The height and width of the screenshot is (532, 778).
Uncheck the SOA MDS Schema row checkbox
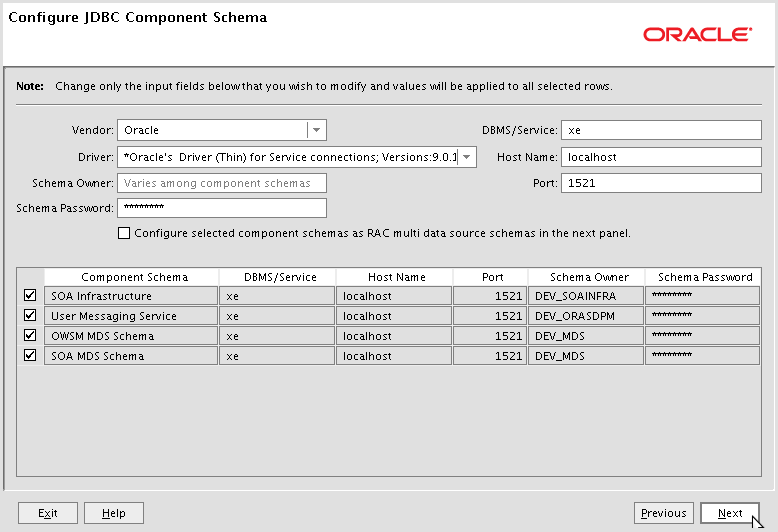(x=30, y=355)
